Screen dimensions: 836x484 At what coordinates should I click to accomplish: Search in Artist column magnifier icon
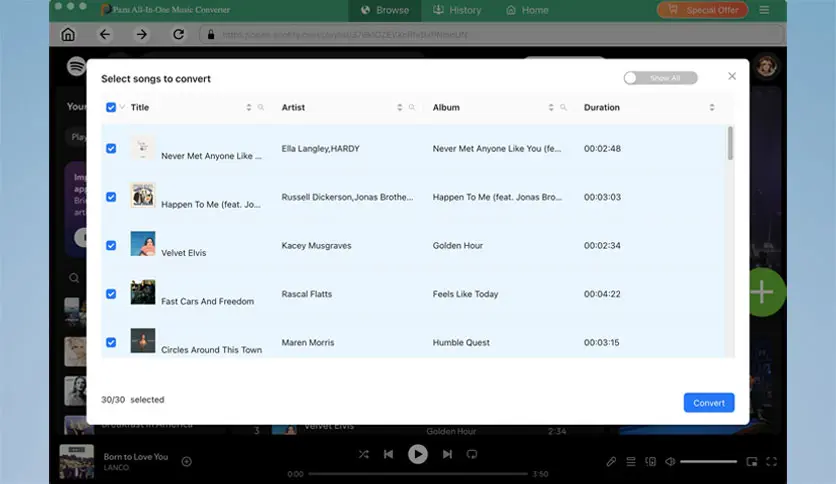(x=412, y=107)
